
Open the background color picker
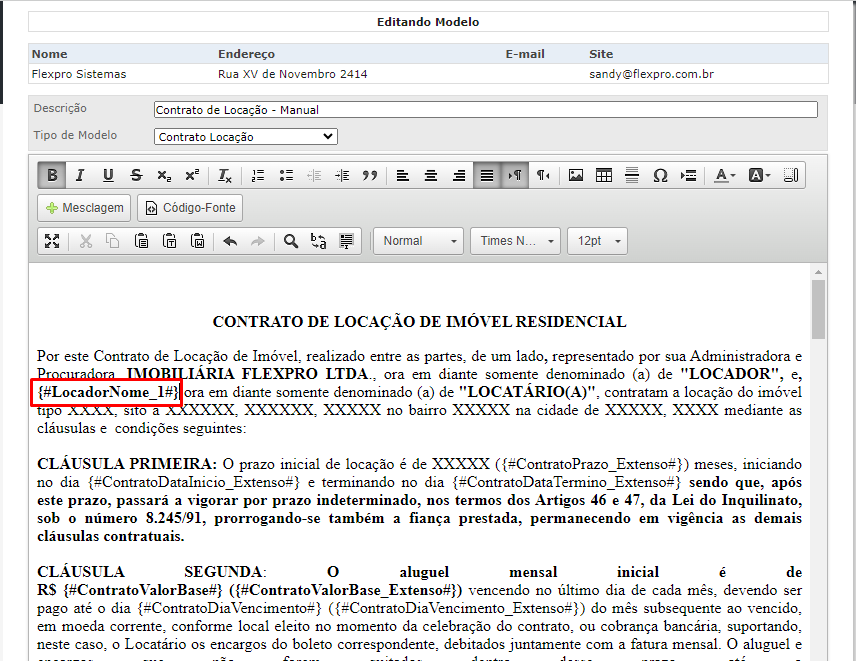[759, 175]
